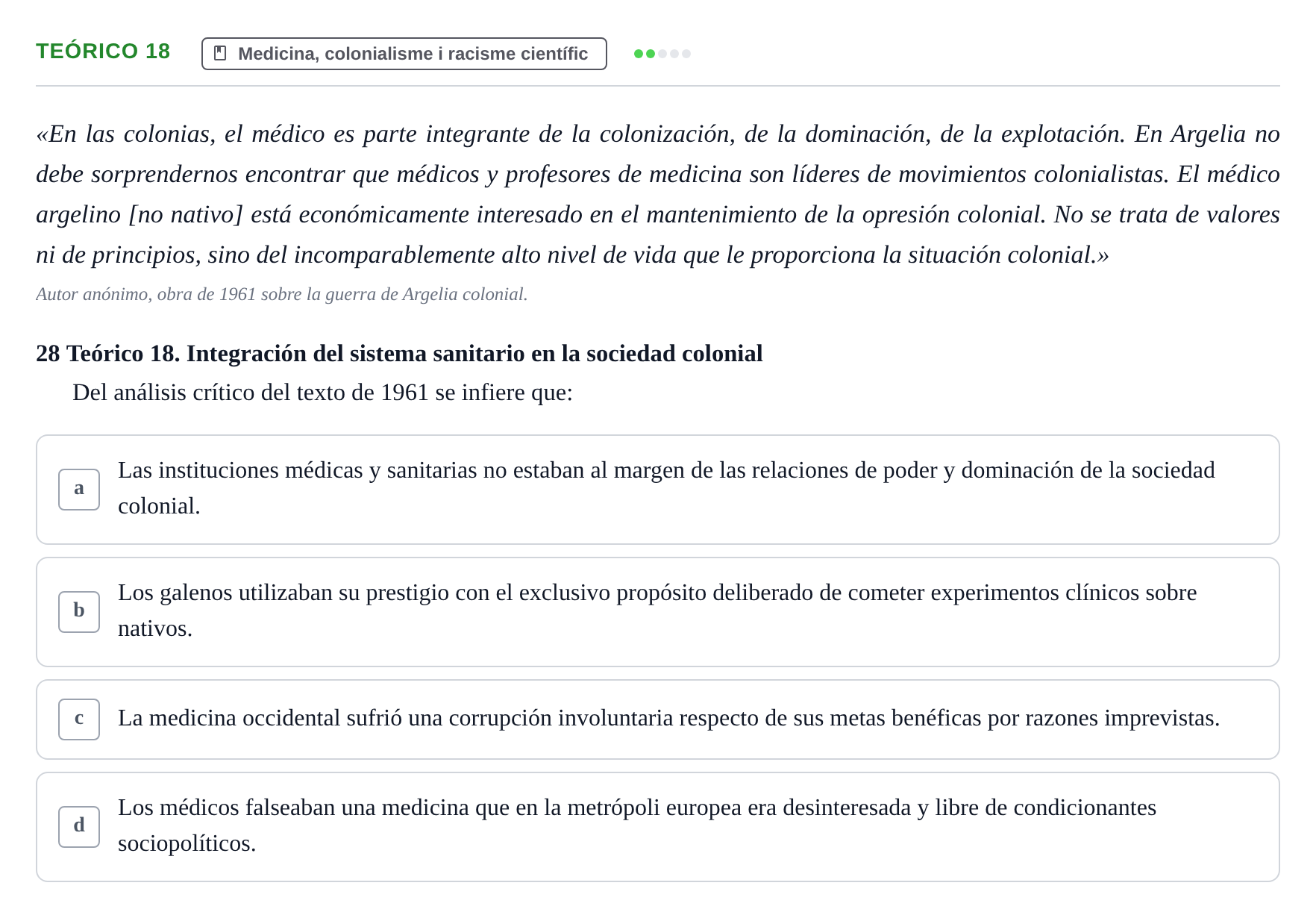Click the book icon in the topic tag
Image resolution: width=1316 pixels, height=918 pixels.
point(220,54)
